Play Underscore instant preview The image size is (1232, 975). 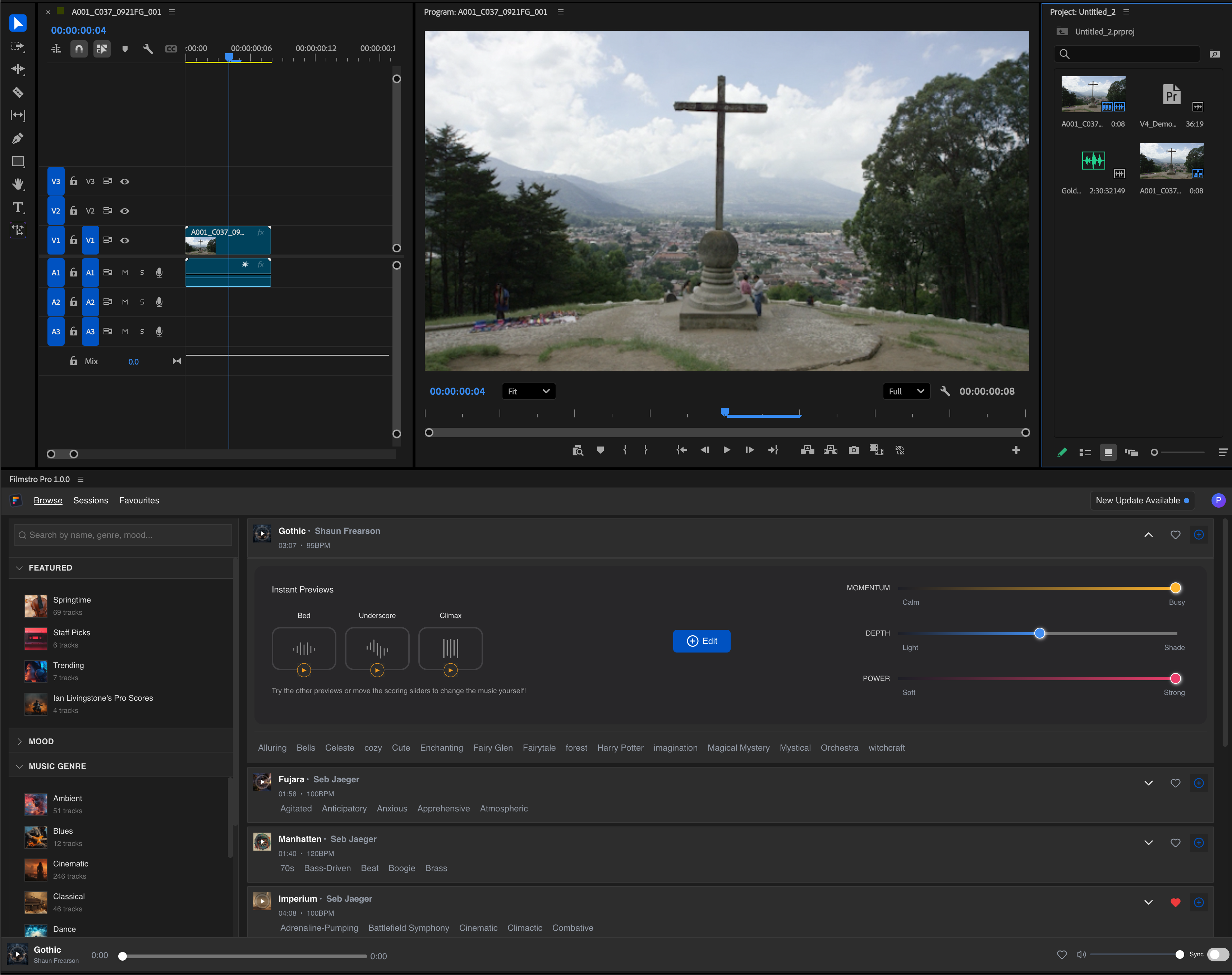click(377, 670)
